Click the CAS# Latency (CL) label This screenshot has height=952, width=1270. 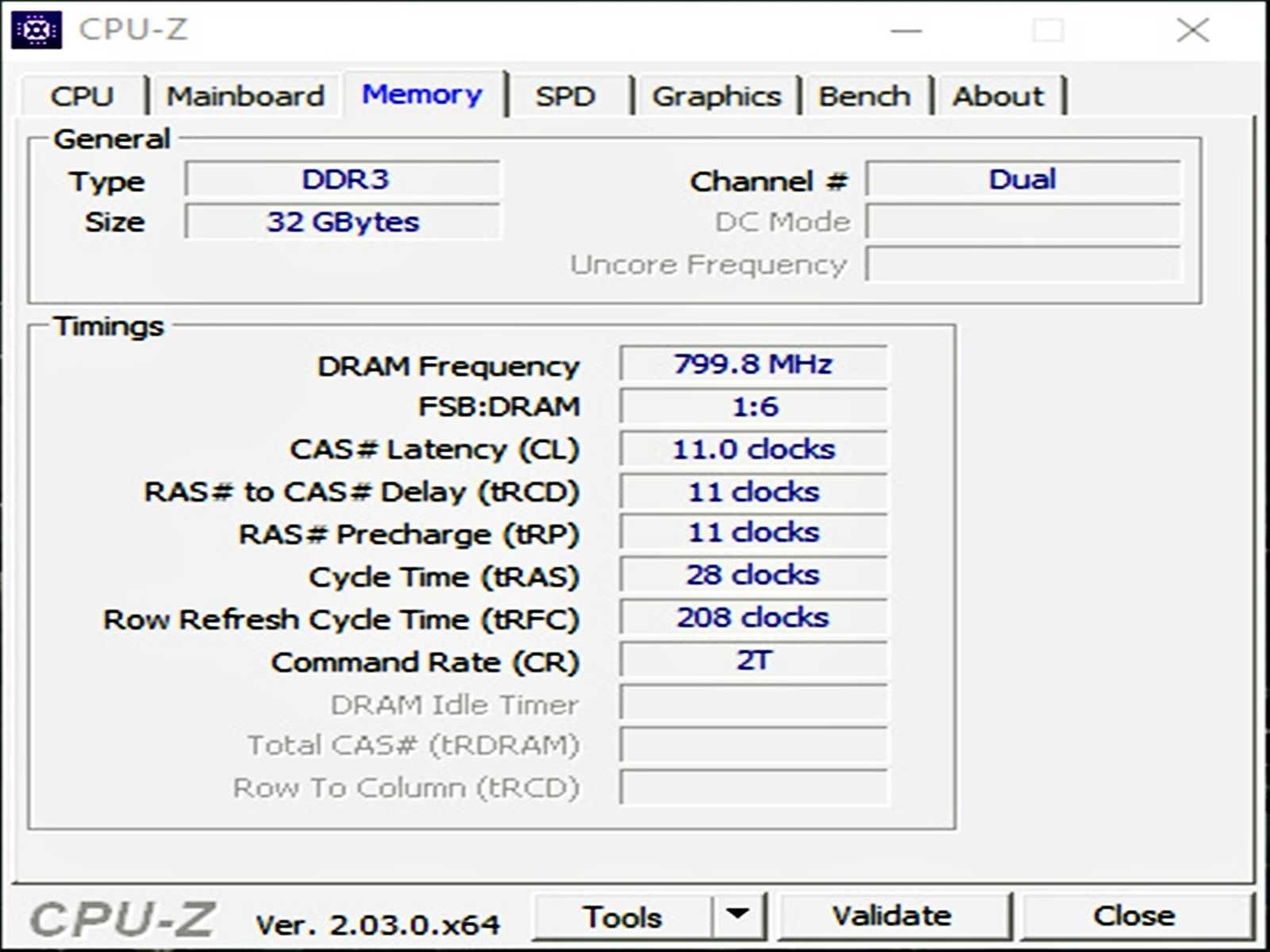point(435,450)
